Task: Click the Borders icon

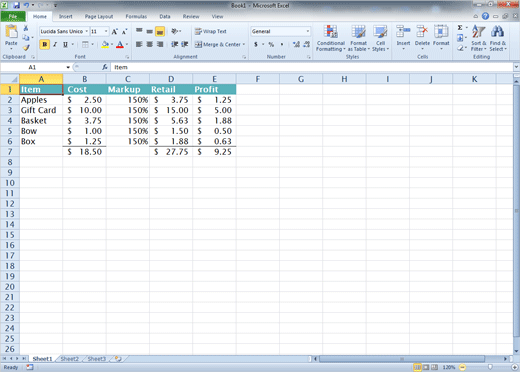Action: click(85, 44)
